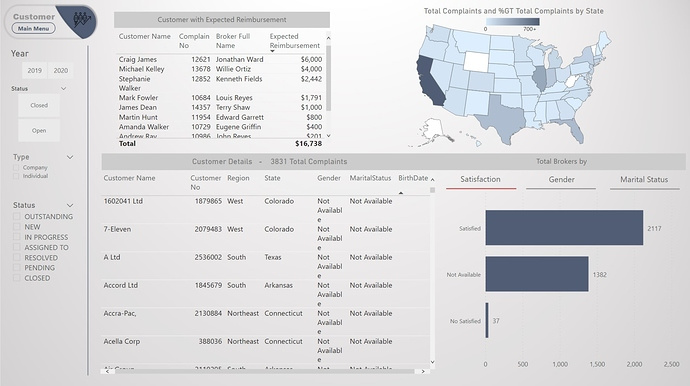The width and height of the screenshot is (690, 386).
Task: Tick the PENDING status checkbox
Action: [x=17, y=268]
